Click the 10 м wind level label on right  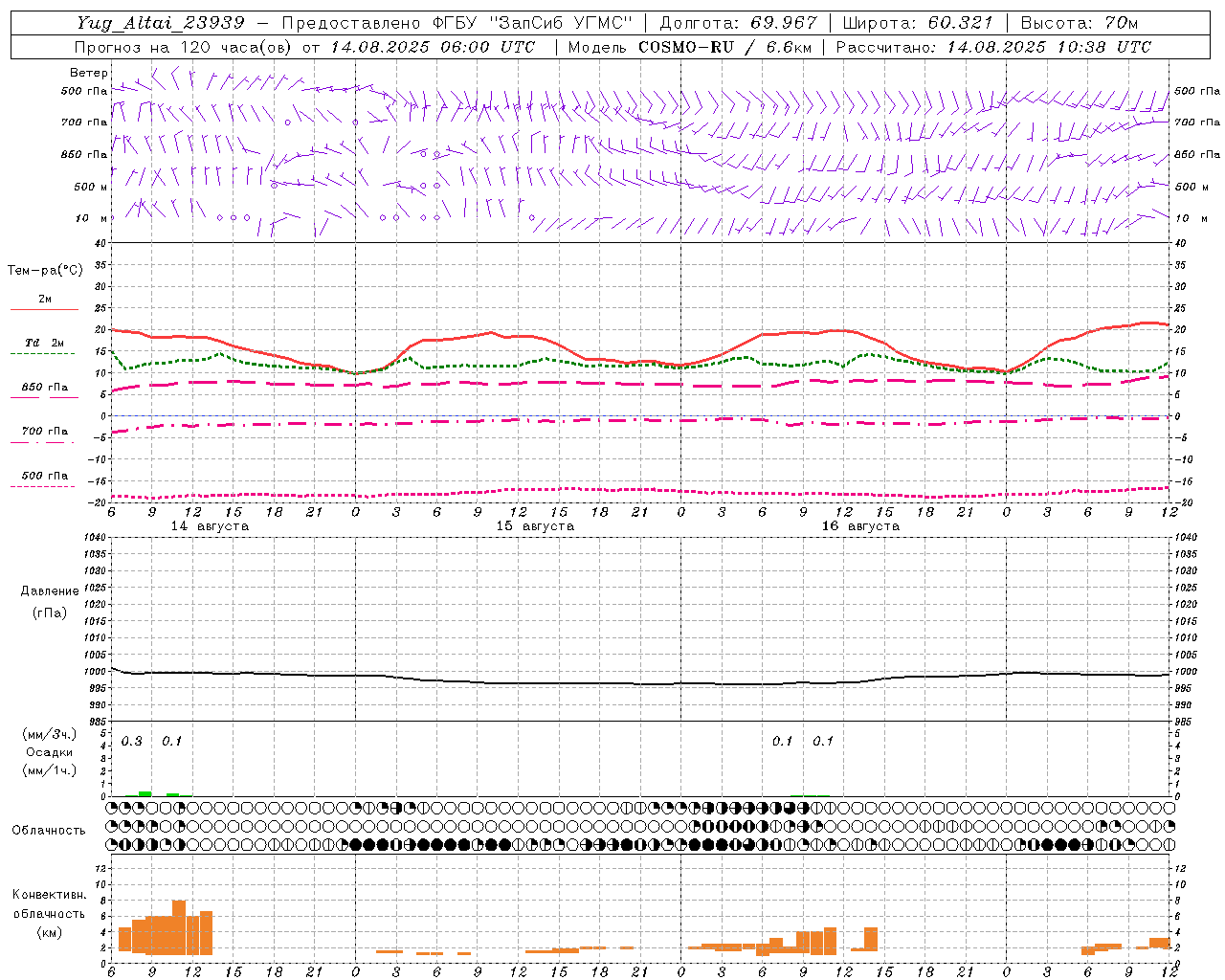(1191, 218)
